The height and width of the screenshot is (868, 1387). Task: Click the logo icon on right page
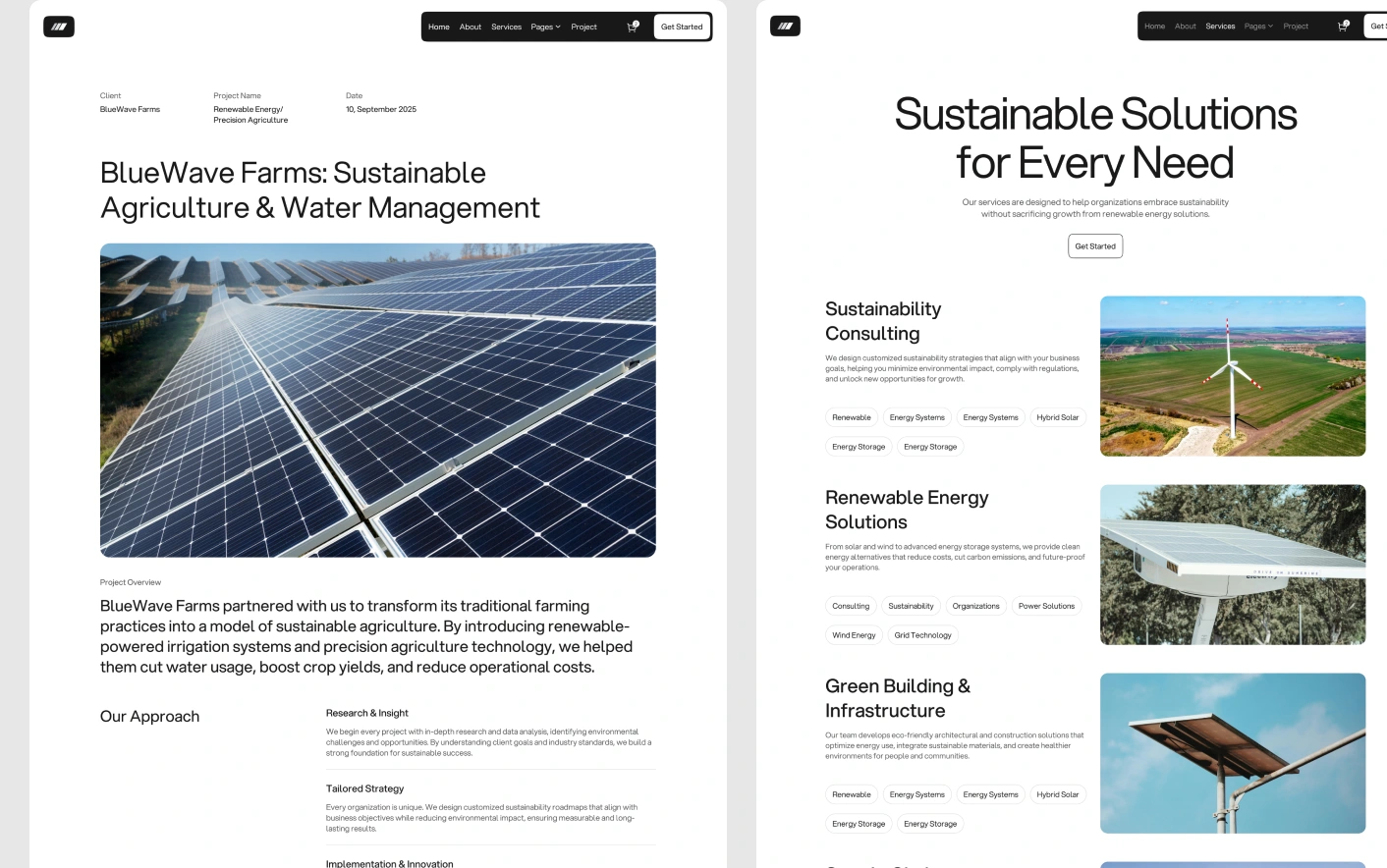click(x=785, y=27)
